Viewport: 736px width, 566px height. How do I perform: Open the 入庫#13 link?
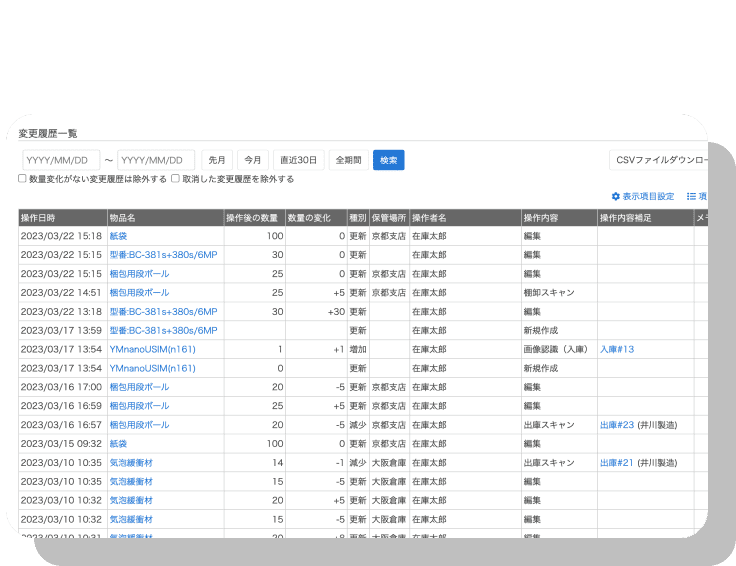click(617, 349)
